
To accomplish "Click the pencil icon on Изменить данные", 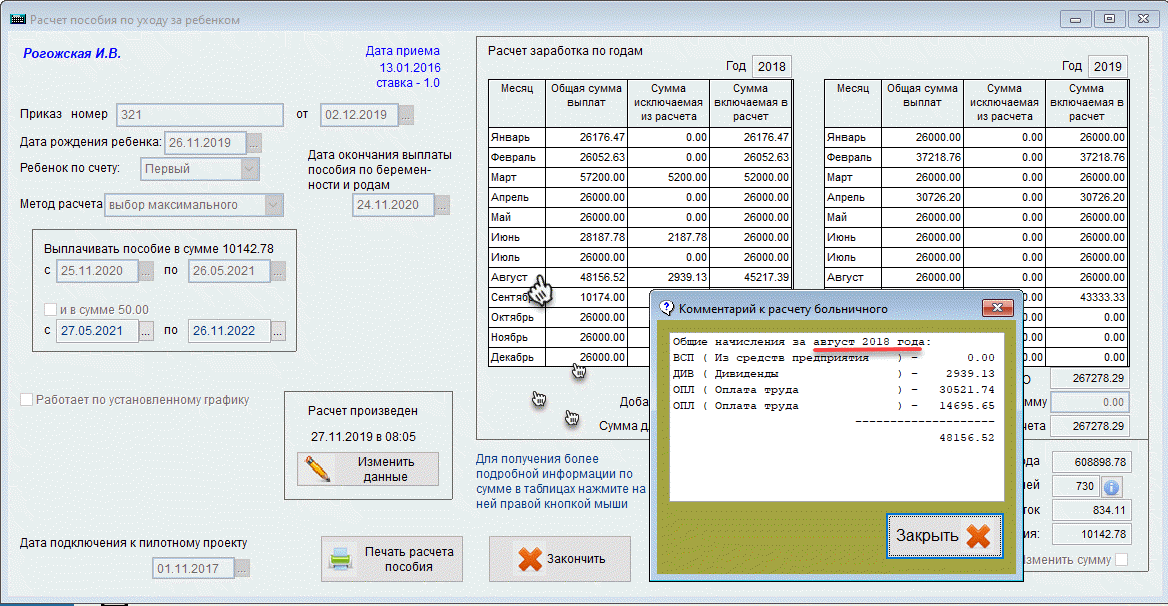I will point(317,469).
